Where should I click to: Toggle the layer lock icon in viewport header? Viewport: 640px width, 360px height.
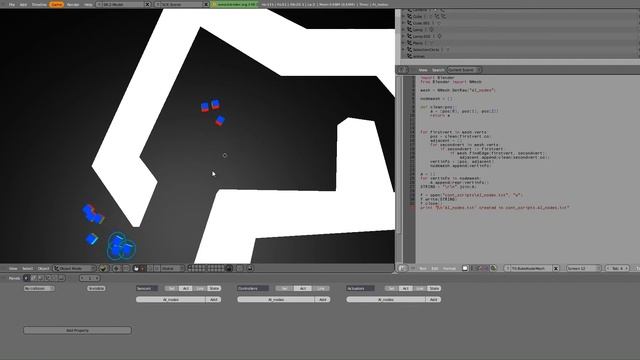point(229,269)
